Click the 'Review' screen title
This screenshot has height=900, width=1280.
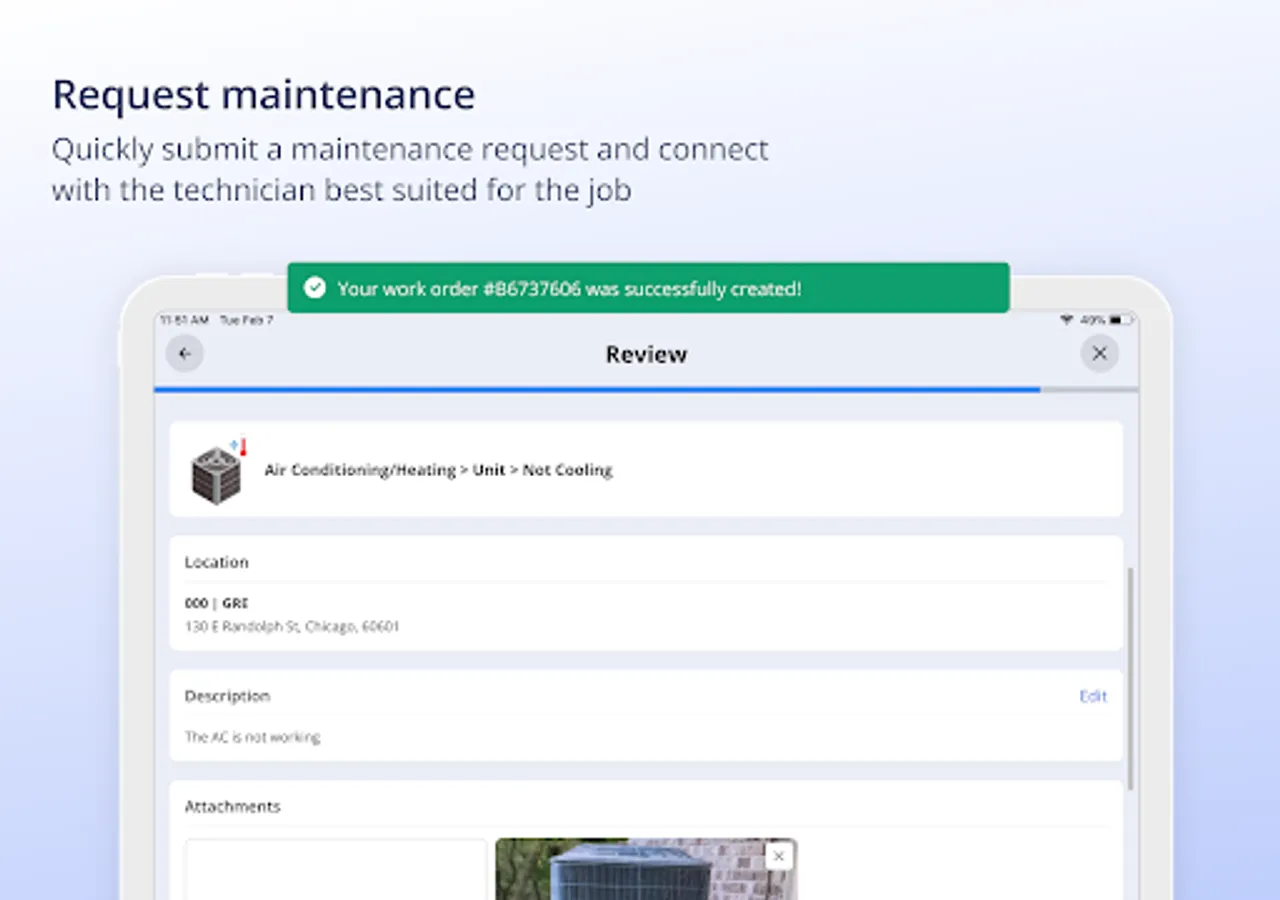tap(646, 354)
